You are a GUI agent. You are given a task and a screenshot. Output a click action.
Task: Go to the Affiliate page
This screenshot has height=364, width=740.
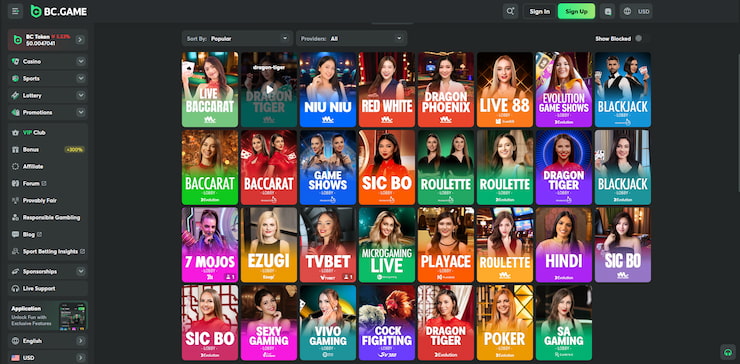48,167
